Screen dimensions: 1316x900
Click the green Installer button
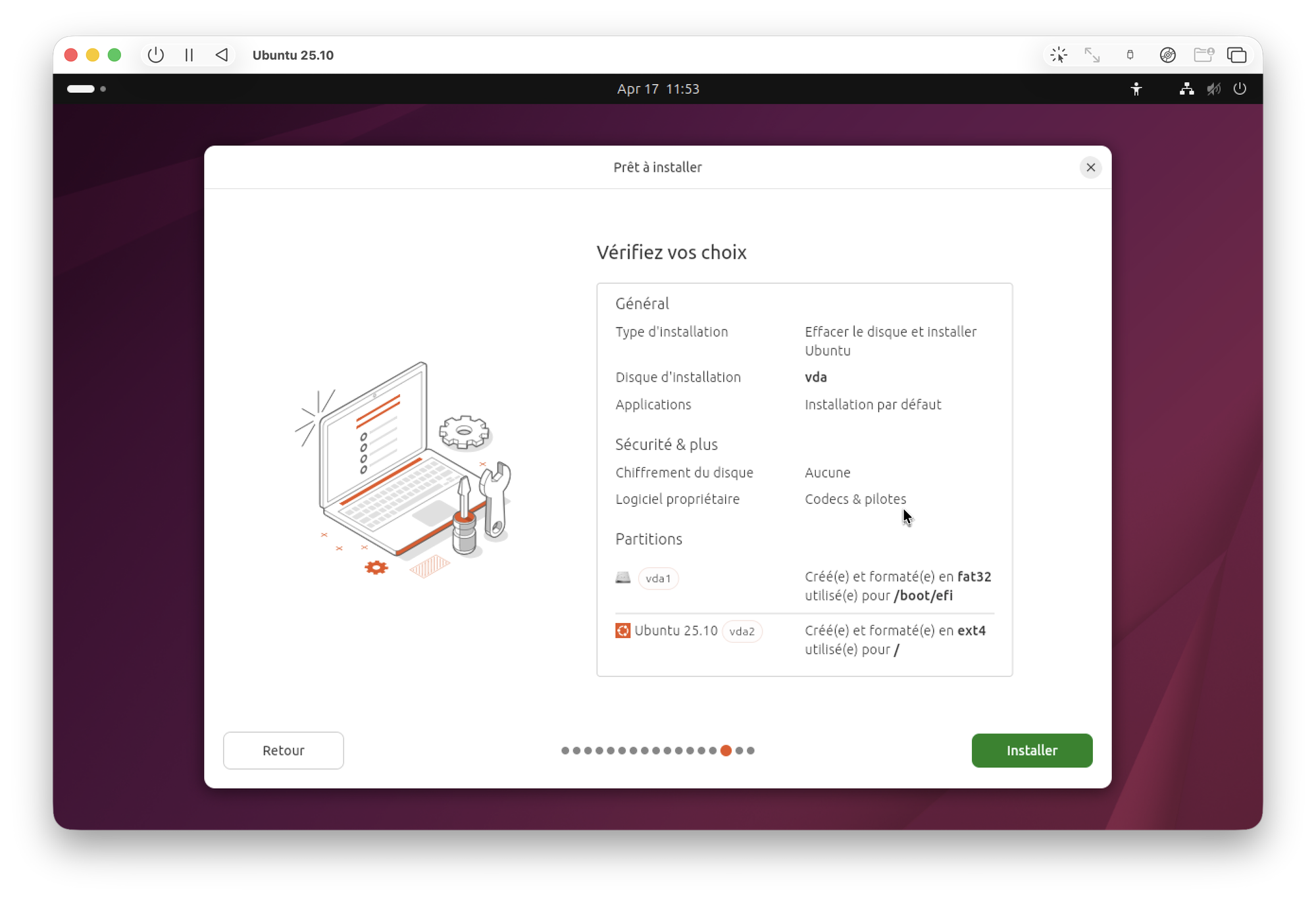coord(1031,750)
